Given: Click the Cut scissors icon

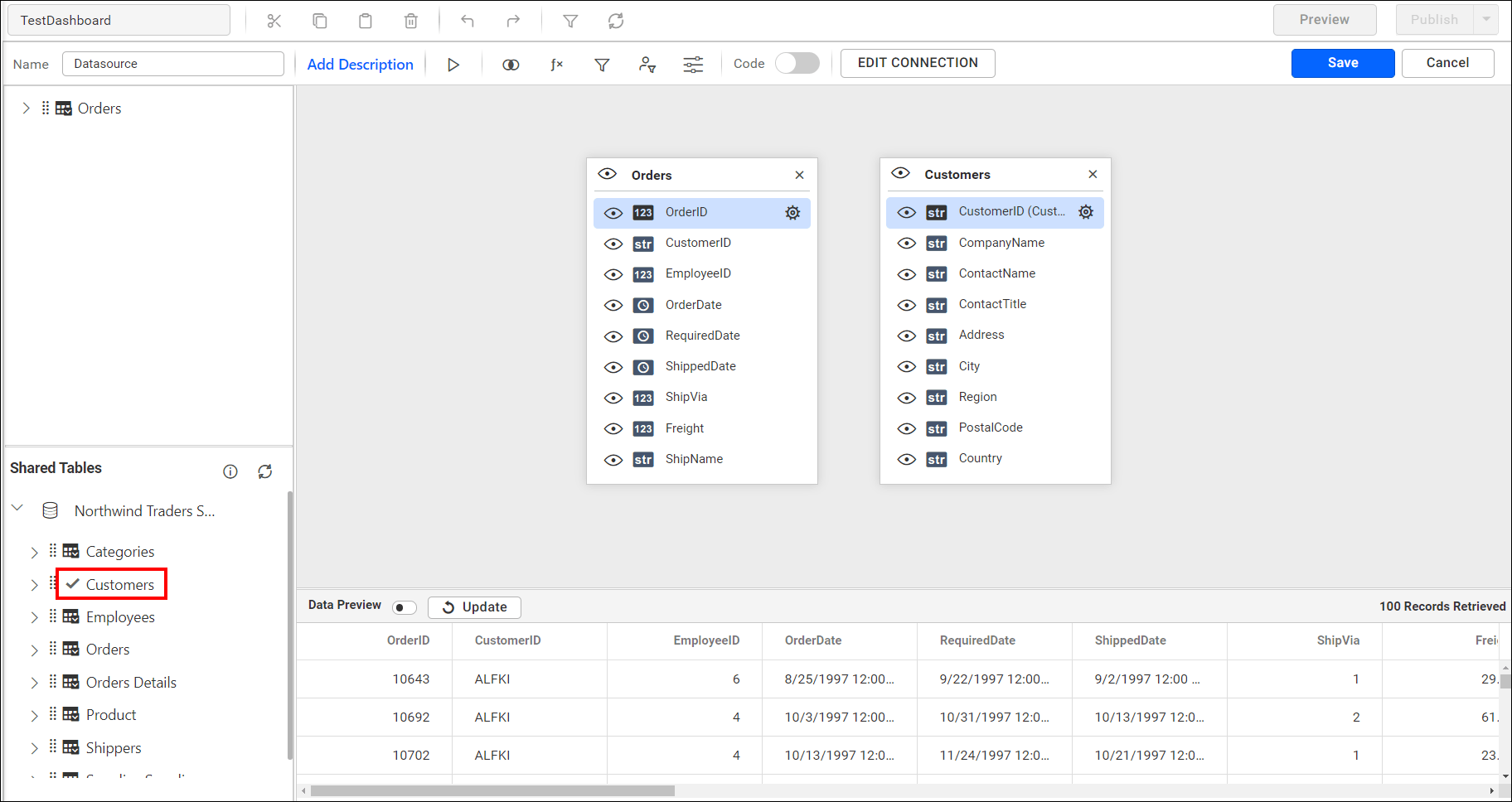Looking at the screenshot, I should pyautogui.click(x=274, y=21).
